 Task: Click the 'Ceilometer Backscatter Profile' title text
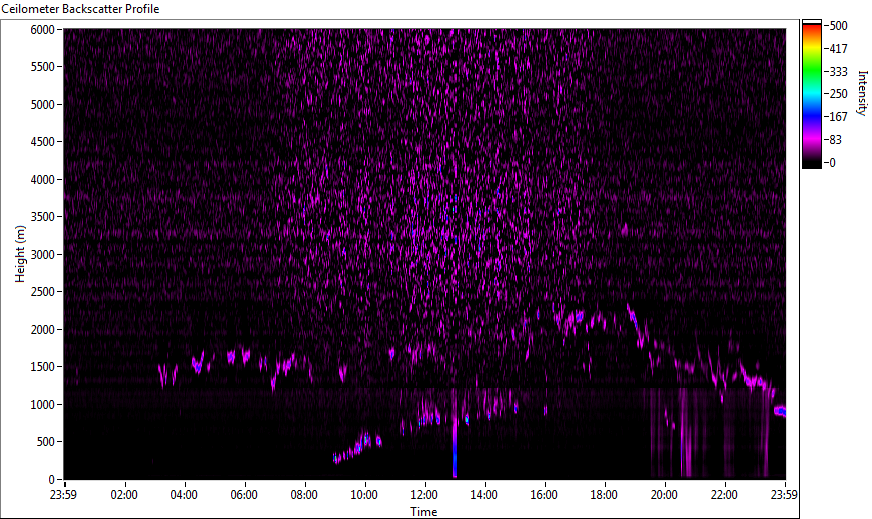point(80,9)
